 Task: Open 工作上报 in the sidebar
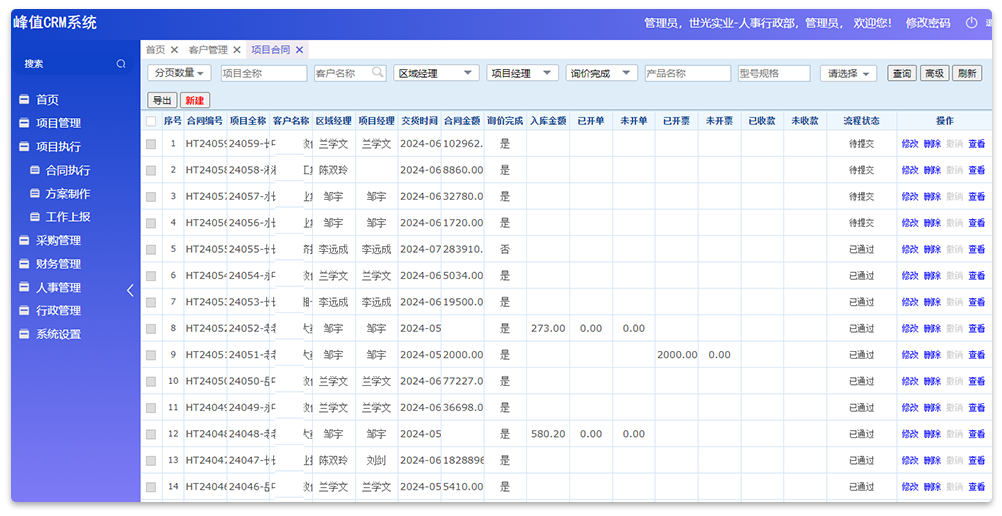click(68, 217)
